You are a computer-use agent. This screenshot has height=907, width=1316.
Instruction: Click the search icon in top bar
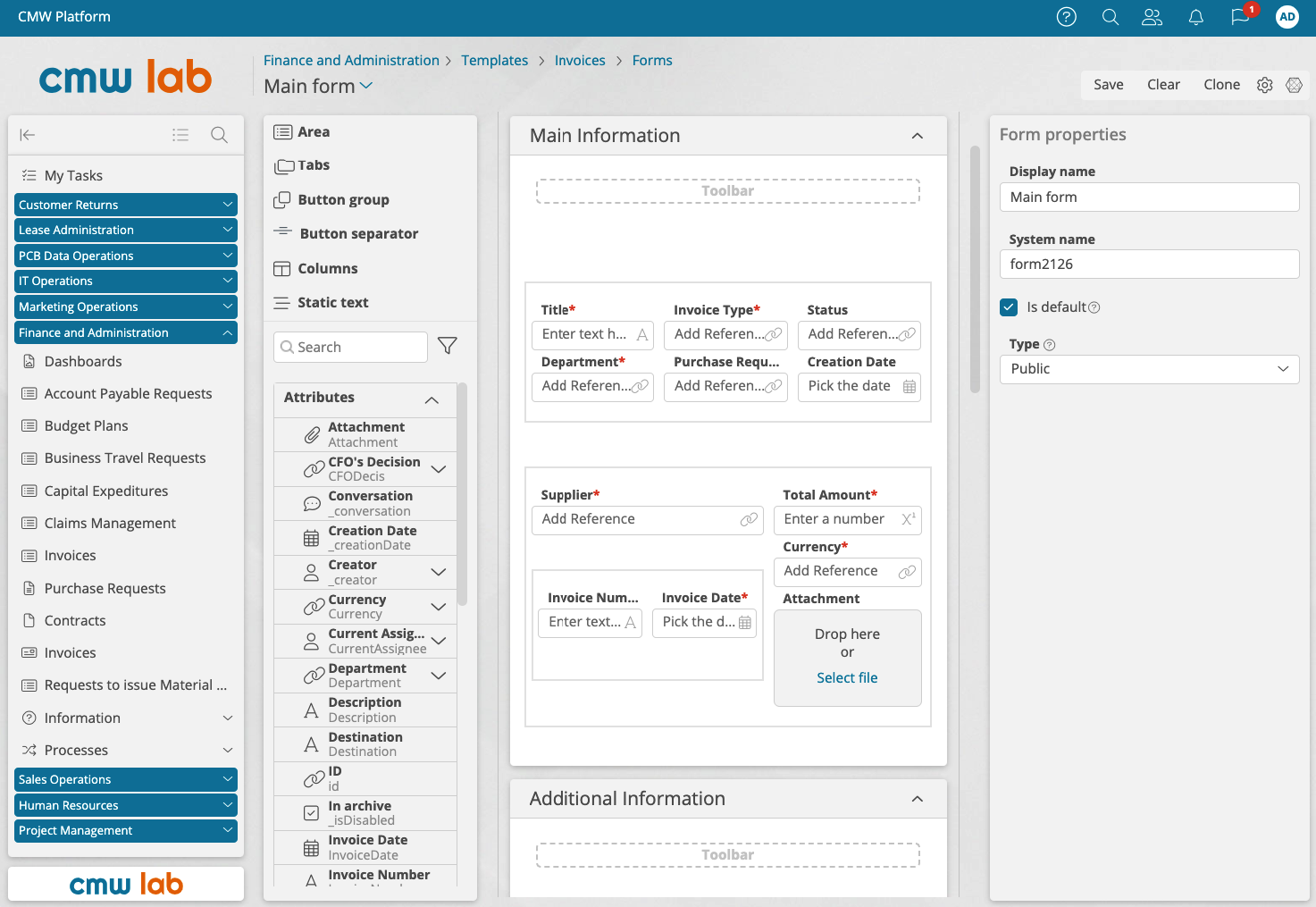[1110, 17]
